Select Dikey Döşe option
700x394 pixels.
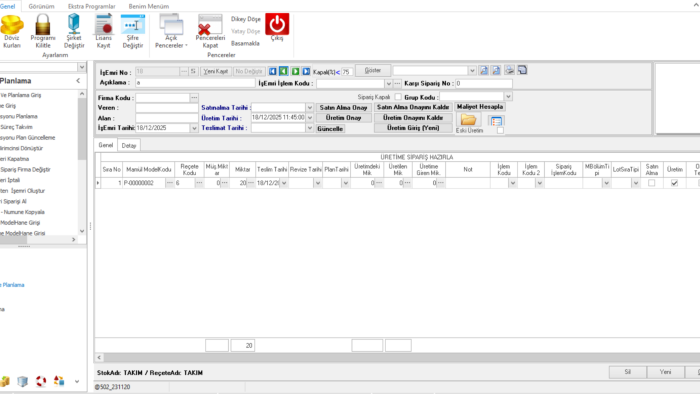tap(246, 19)
